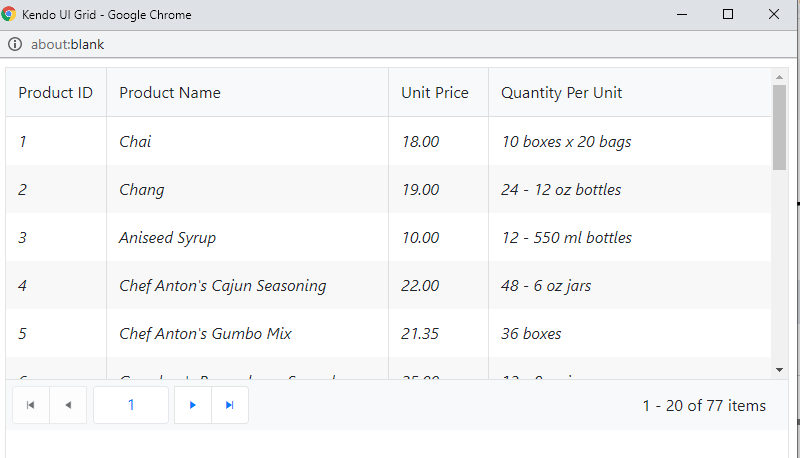Go to the first page of grid
The image size is (800, 458).
click(31, 405)
